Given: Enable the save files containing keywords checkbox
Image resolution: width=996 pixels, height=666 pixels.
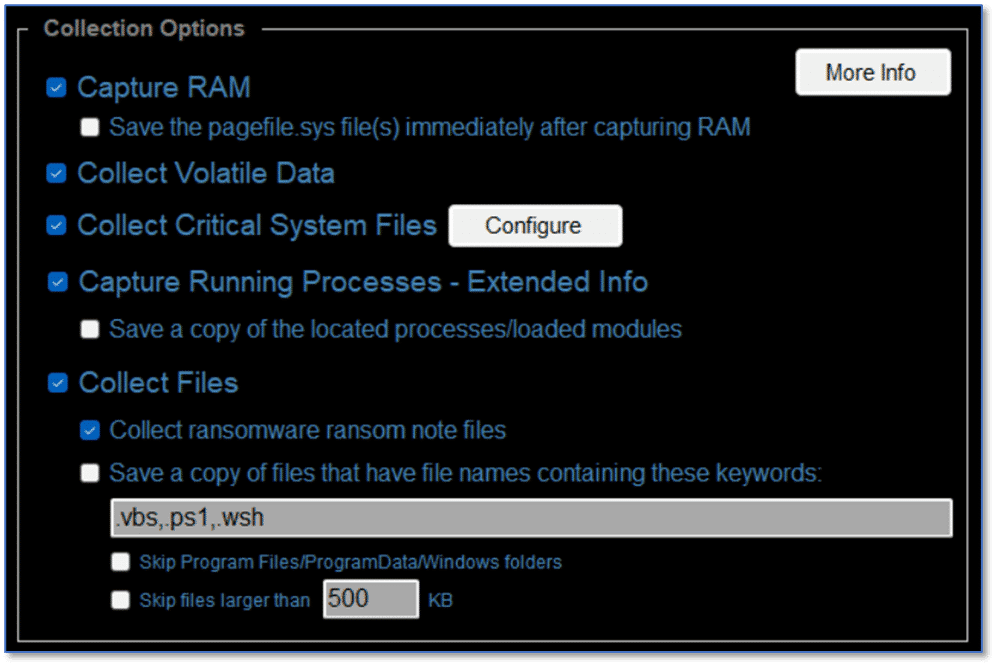Looking at the screenshot, I should [x=90, y=473].
